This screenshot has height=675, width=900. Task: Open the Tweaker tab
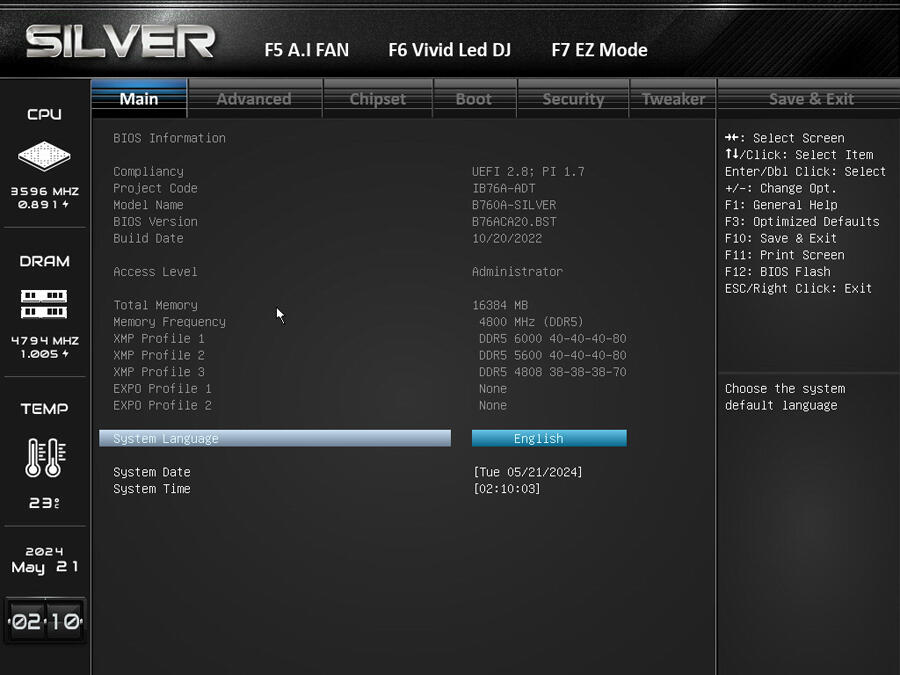(673, 99)
